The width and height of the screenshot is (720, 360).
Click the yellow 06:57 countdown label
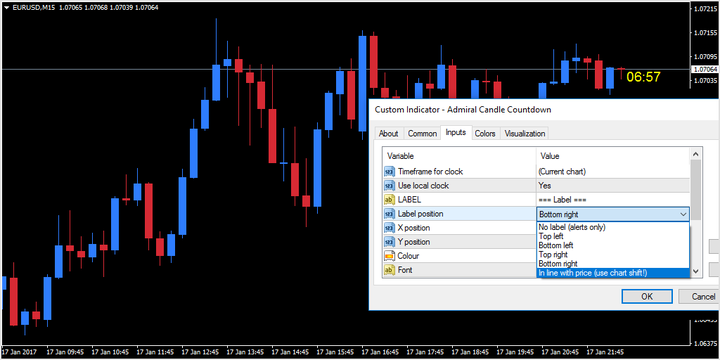pyautogui.click(x=643, y=77)
